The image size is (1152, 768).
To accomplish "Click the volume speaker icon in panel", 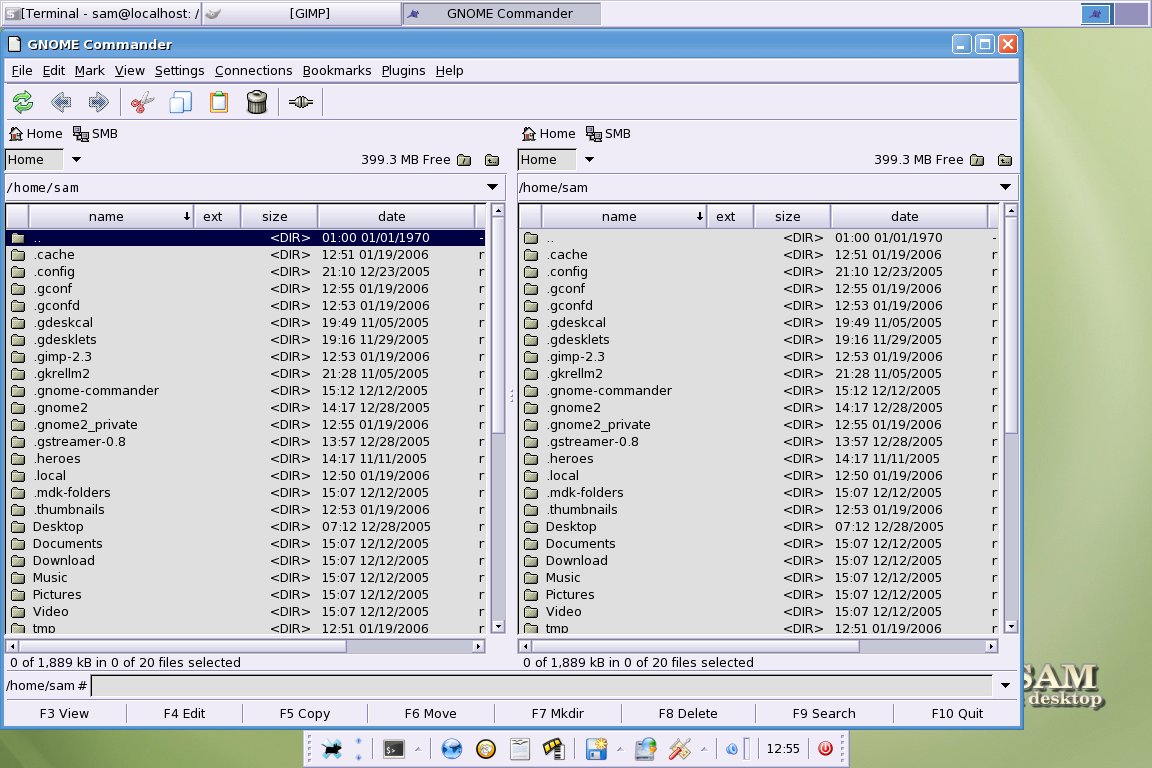I will click(732, 749).
